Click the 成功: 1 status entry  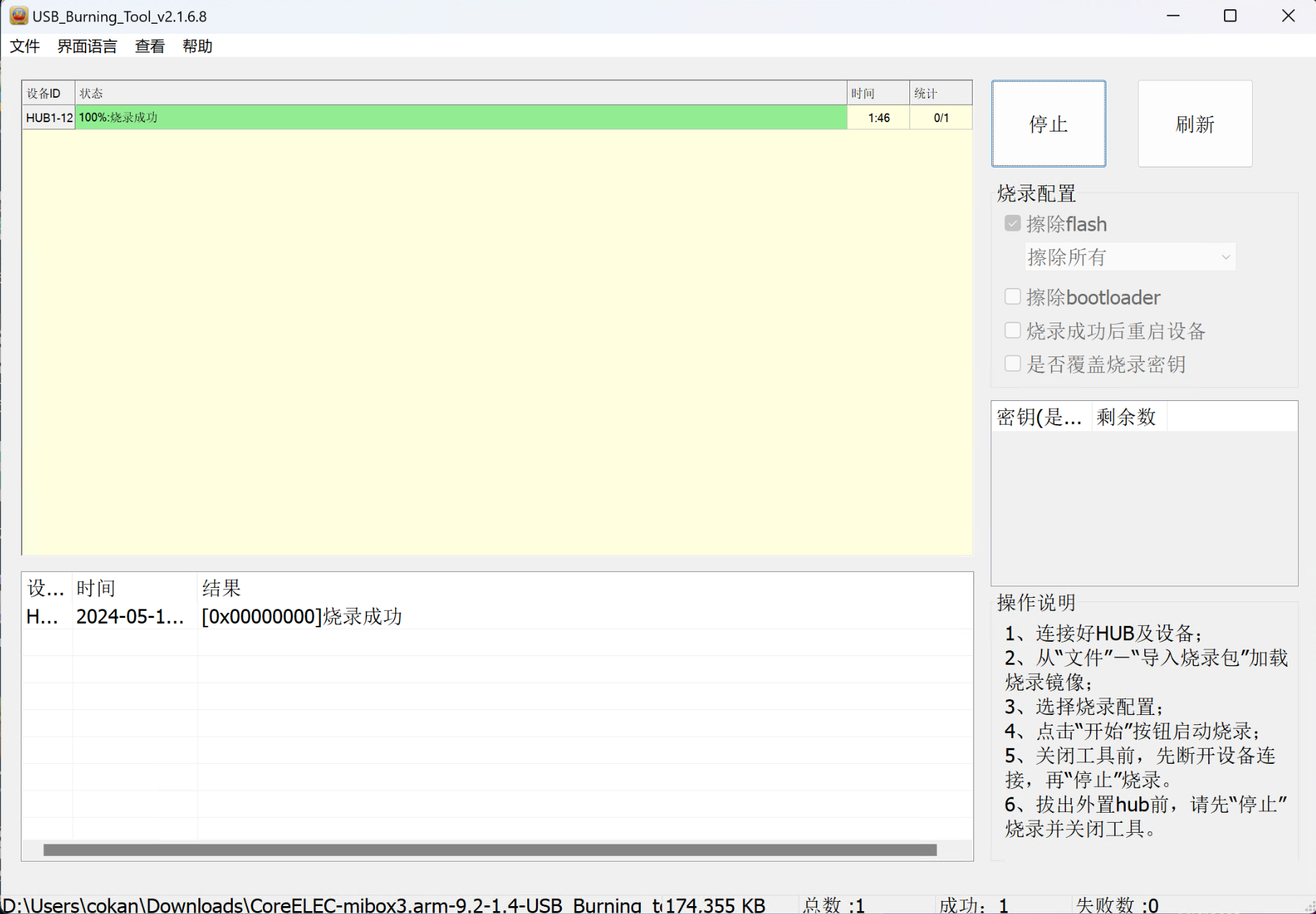(x=973, y=905)
